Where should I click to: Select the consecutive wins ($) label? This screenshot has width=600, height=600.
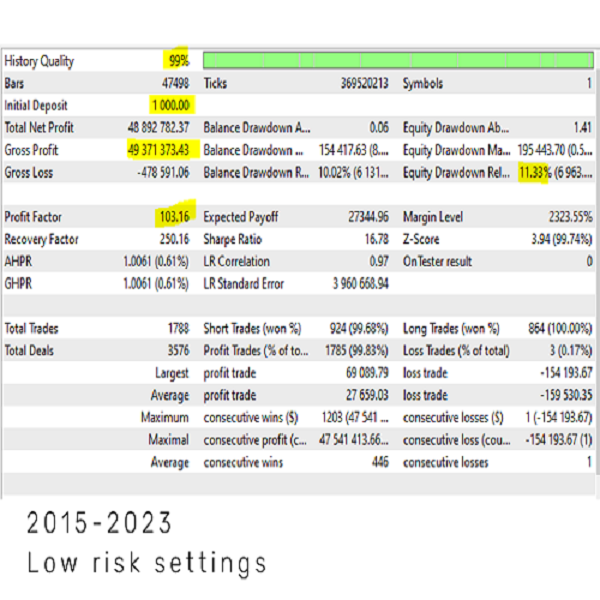coord(251,417)
